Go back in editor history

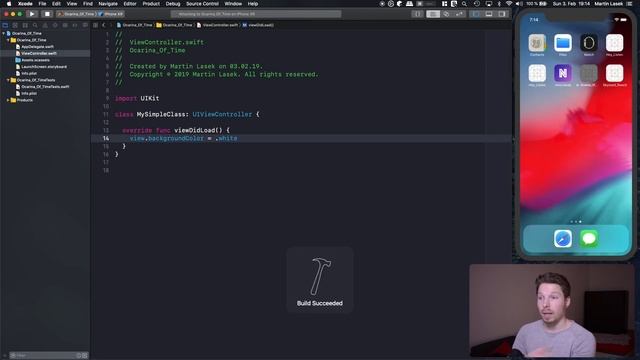[104, 25]
